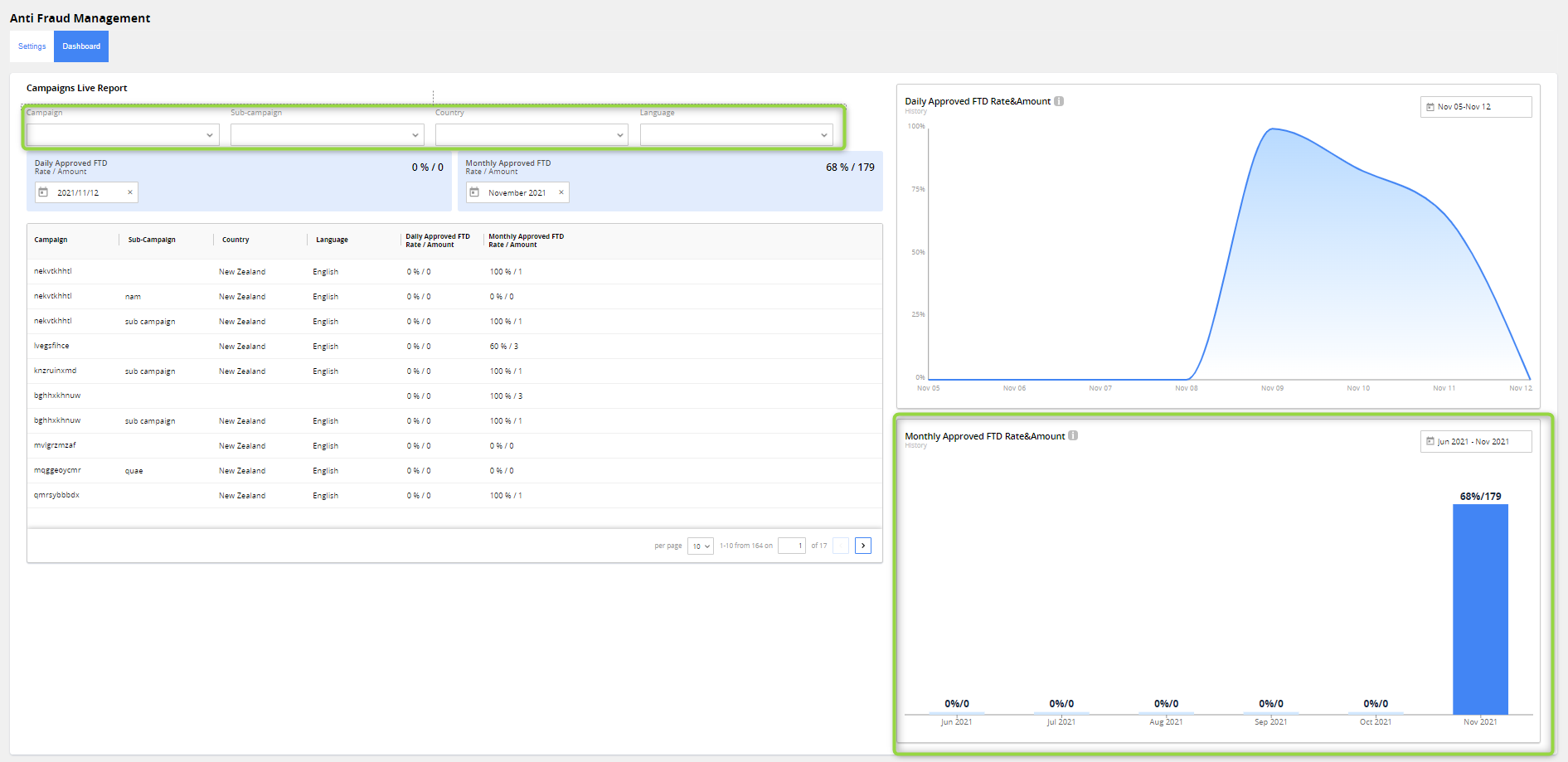Open the Nov 05-Nov 12 date range picker

click(x=1476, y=106)
